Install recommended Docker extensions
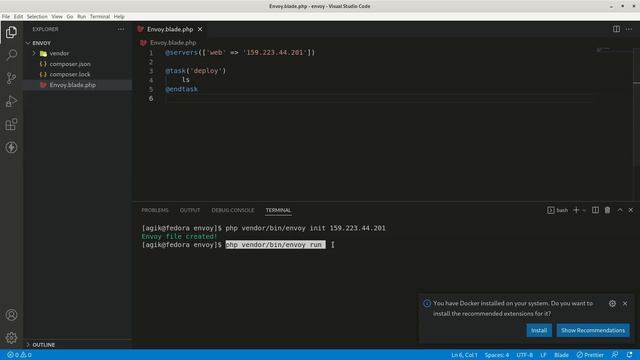The width and height of the screenshot is (640, 360). [539, 330]
